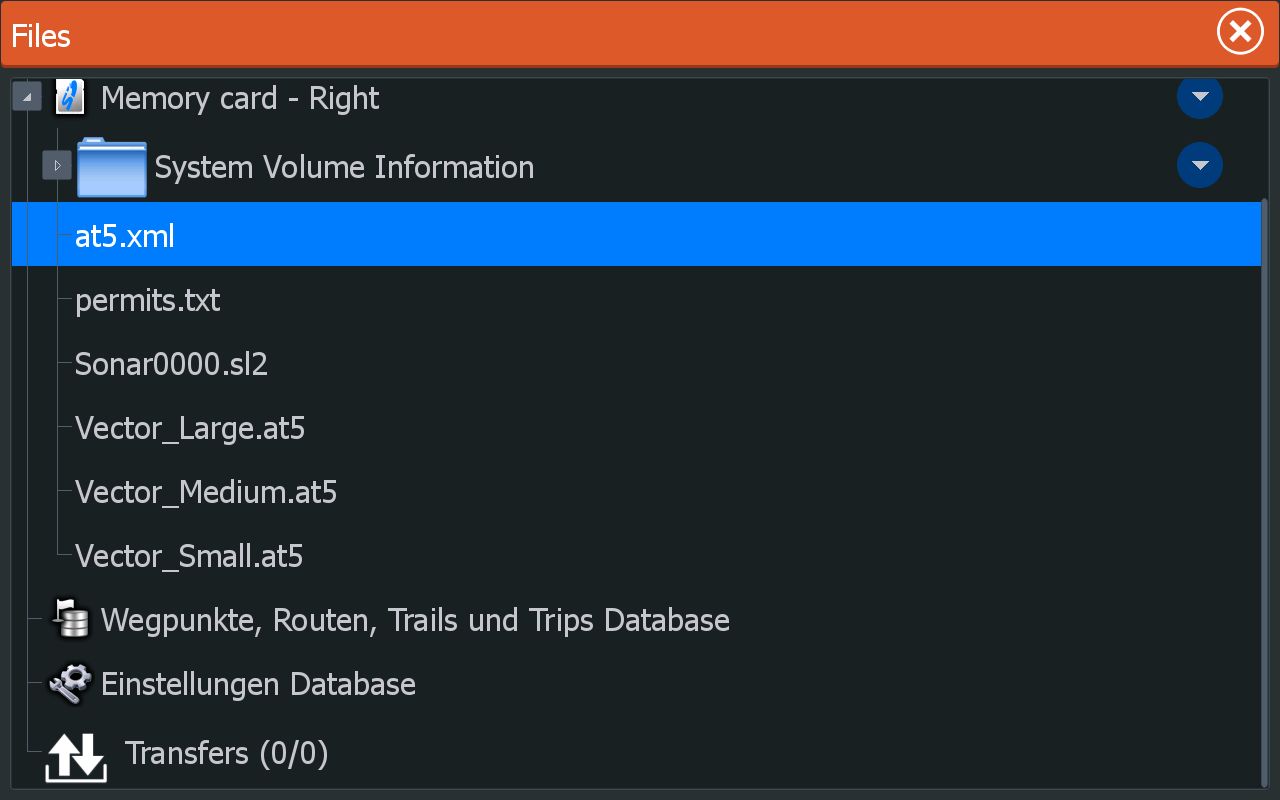Image resolution: width=1280 pixels, height=800 pixels.
Task: Collapse the Memory card - Right tree
Action: (27, 98)
